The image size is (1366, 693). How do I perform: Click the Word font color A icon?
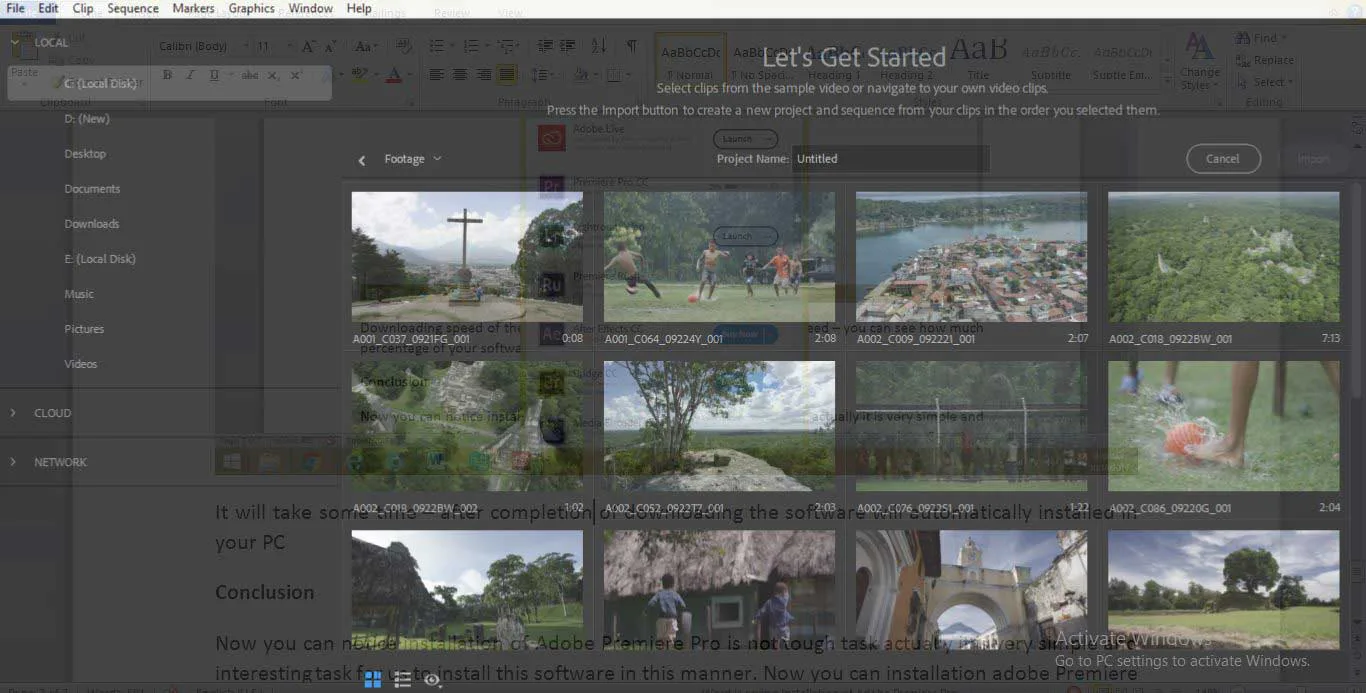[394, 75]
